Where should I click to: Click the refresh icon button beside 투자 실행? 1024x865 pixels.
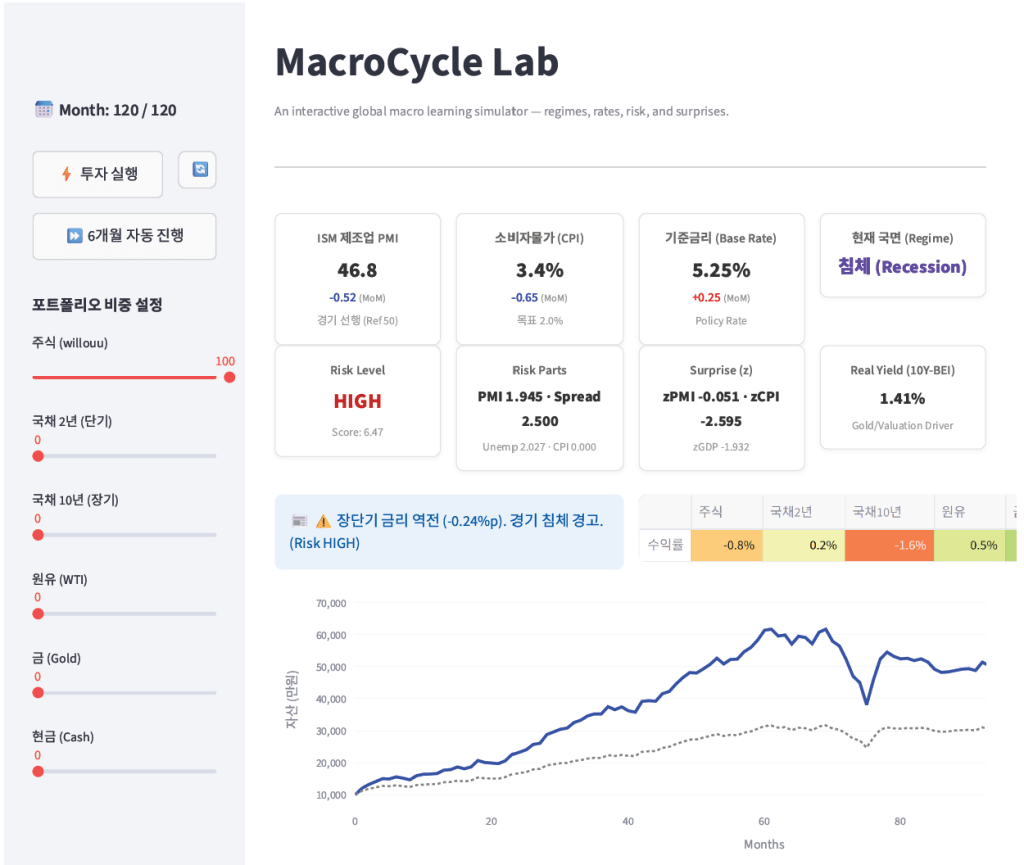coord(197,170)
